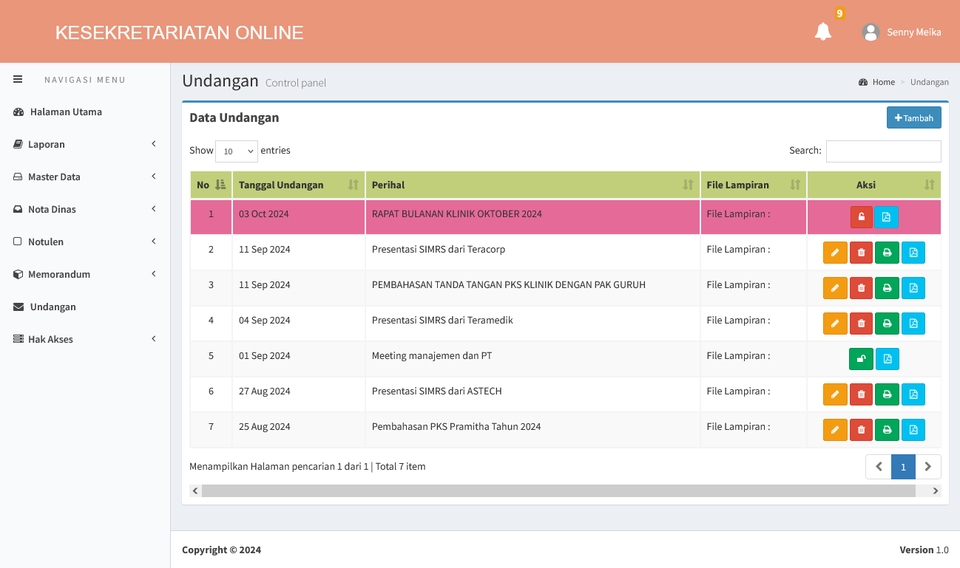Print Presentasi SIMRS dari ASTECH

tap(887, 394)
